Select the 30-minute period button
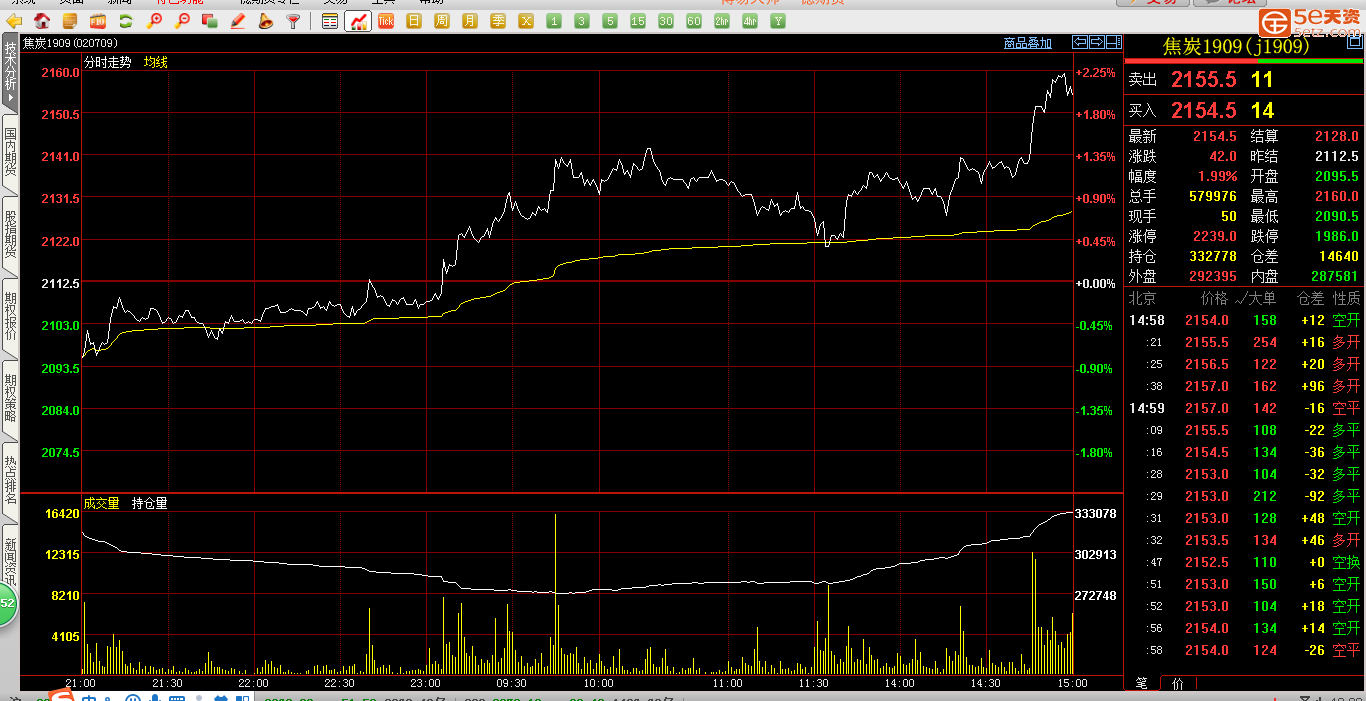This screenshot has width=1366, height=701. [666, 21]
